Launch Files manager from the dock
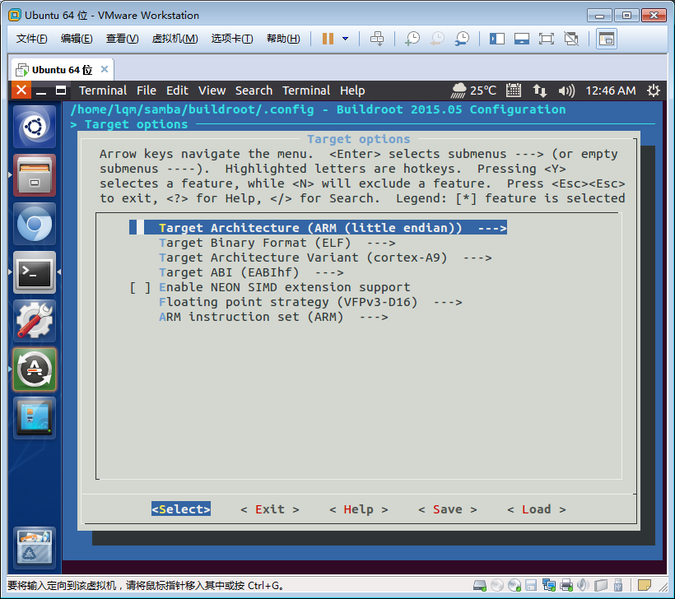This screenshot has width=675, height=599. 35,176
